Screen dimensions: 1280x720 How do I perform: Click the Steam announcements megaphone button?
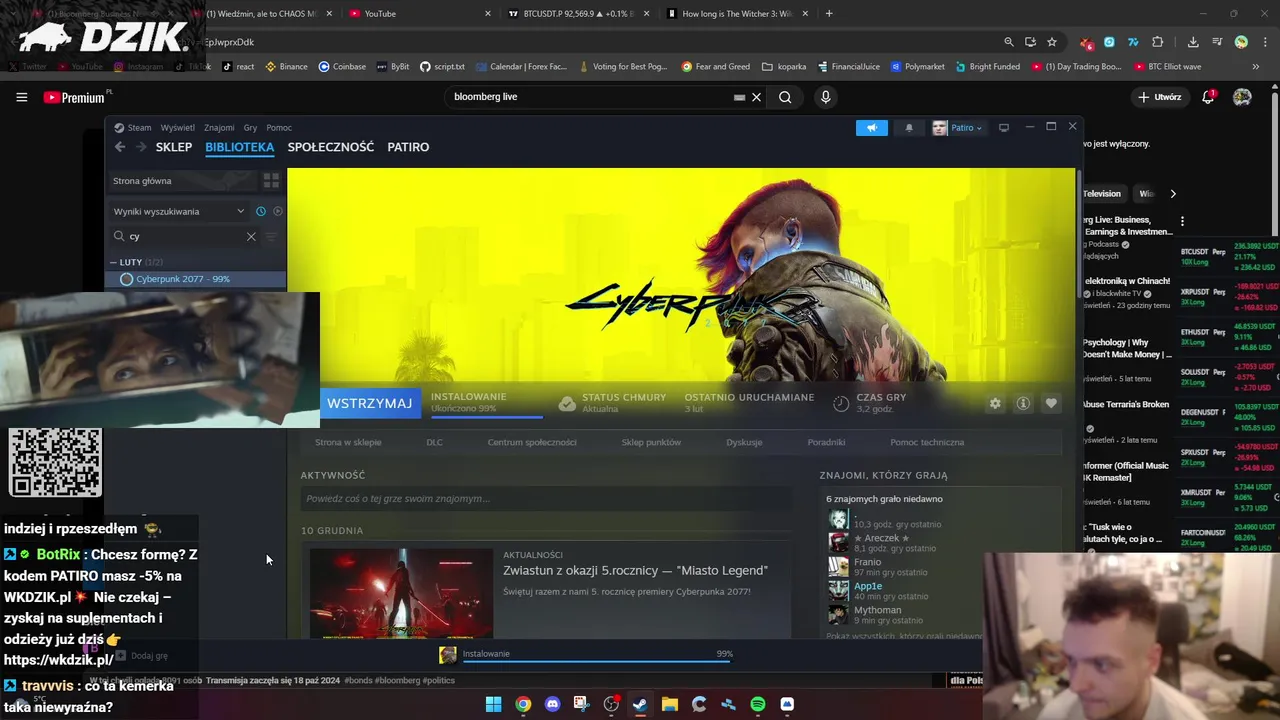point(872,128)
